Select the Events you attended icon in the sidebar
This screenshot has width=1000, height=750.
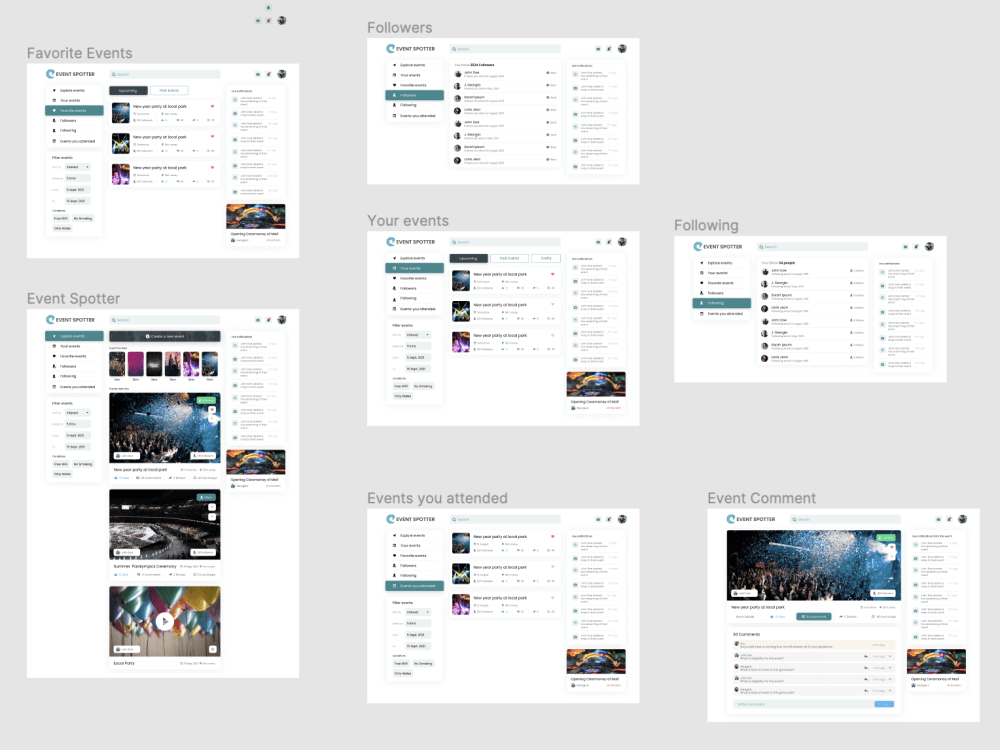pyautogui.click(x=53, y=387)
